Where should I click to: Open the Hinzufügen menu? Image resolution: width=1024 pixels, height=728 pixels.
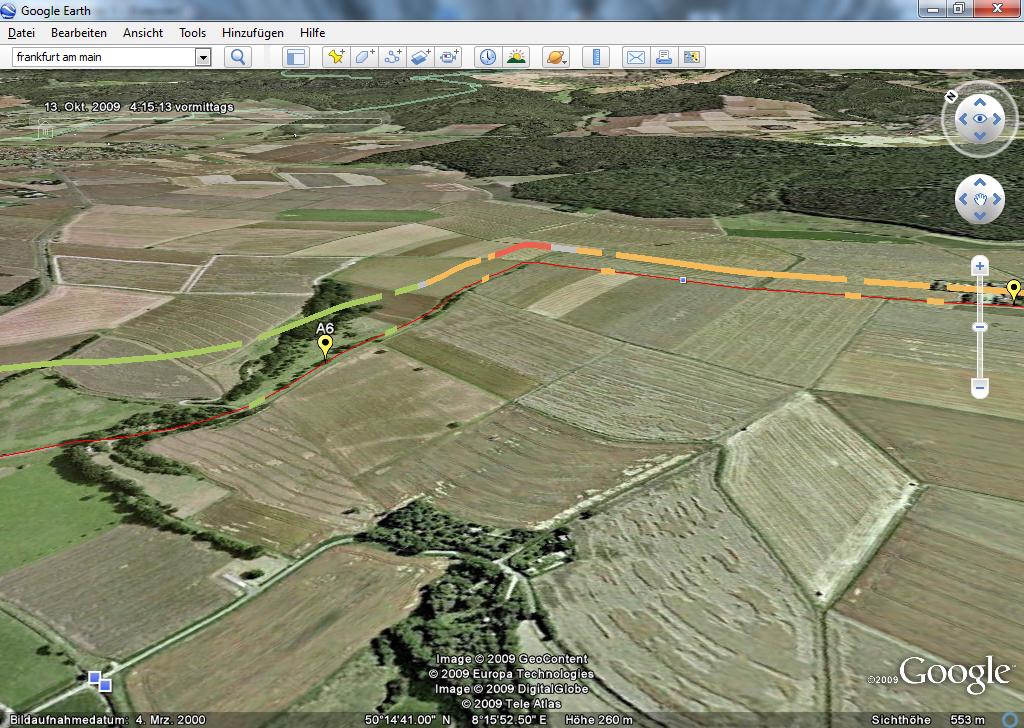coord(250,33)
